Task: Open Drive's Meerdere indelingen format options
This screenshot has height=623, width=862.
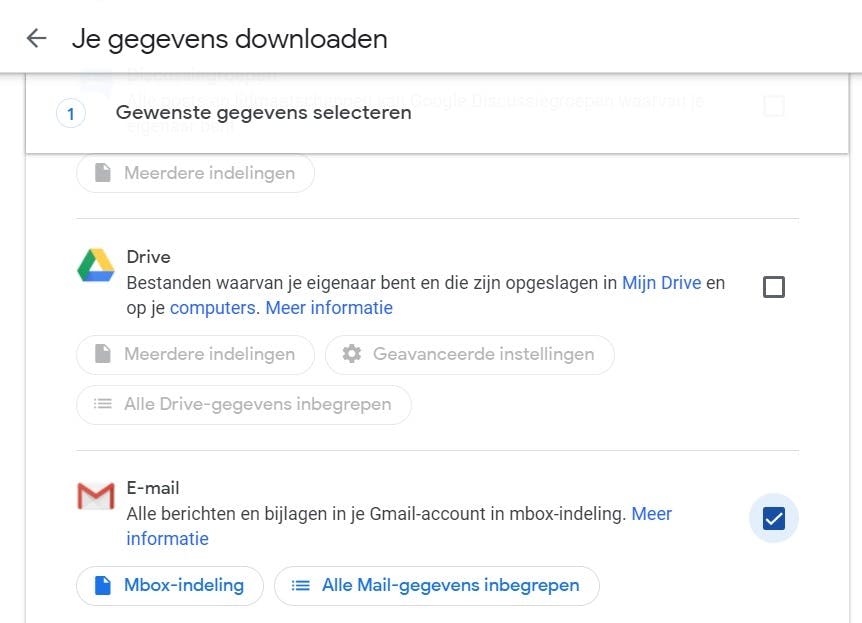Action: [x=195, y=354]
